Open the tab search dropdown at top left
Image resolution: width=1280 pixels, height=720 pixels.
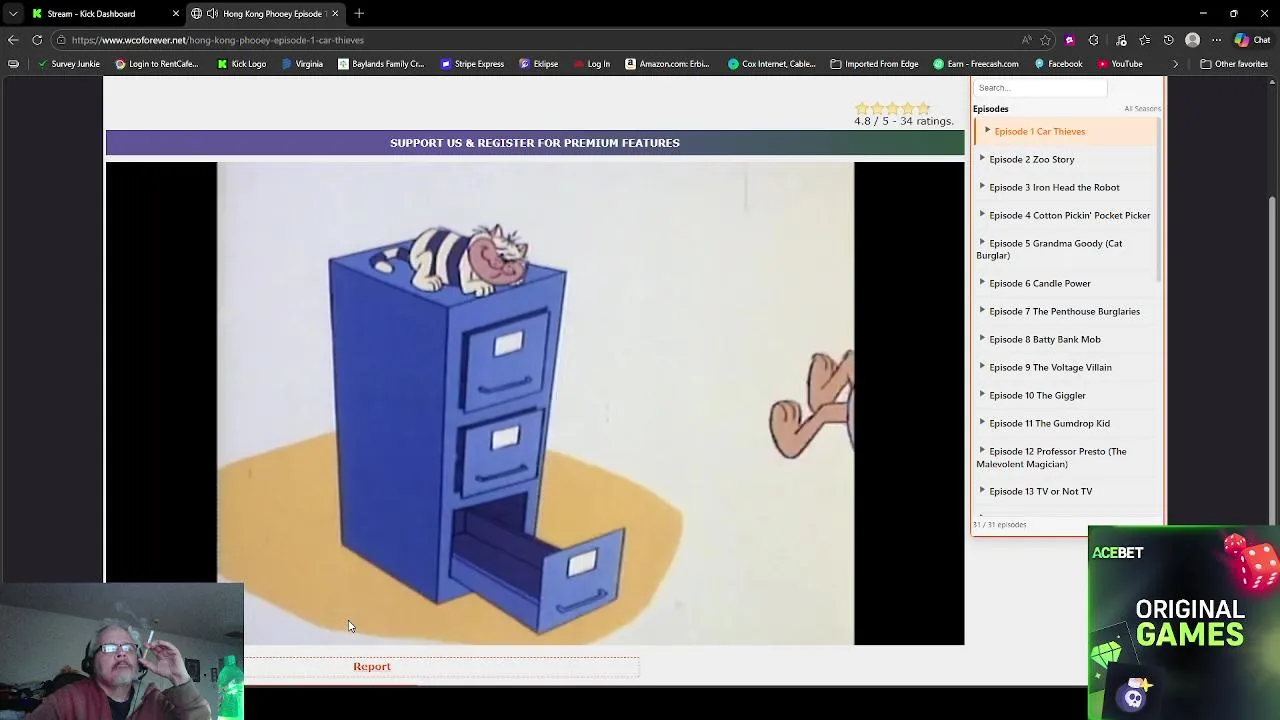tap(13, 13)
